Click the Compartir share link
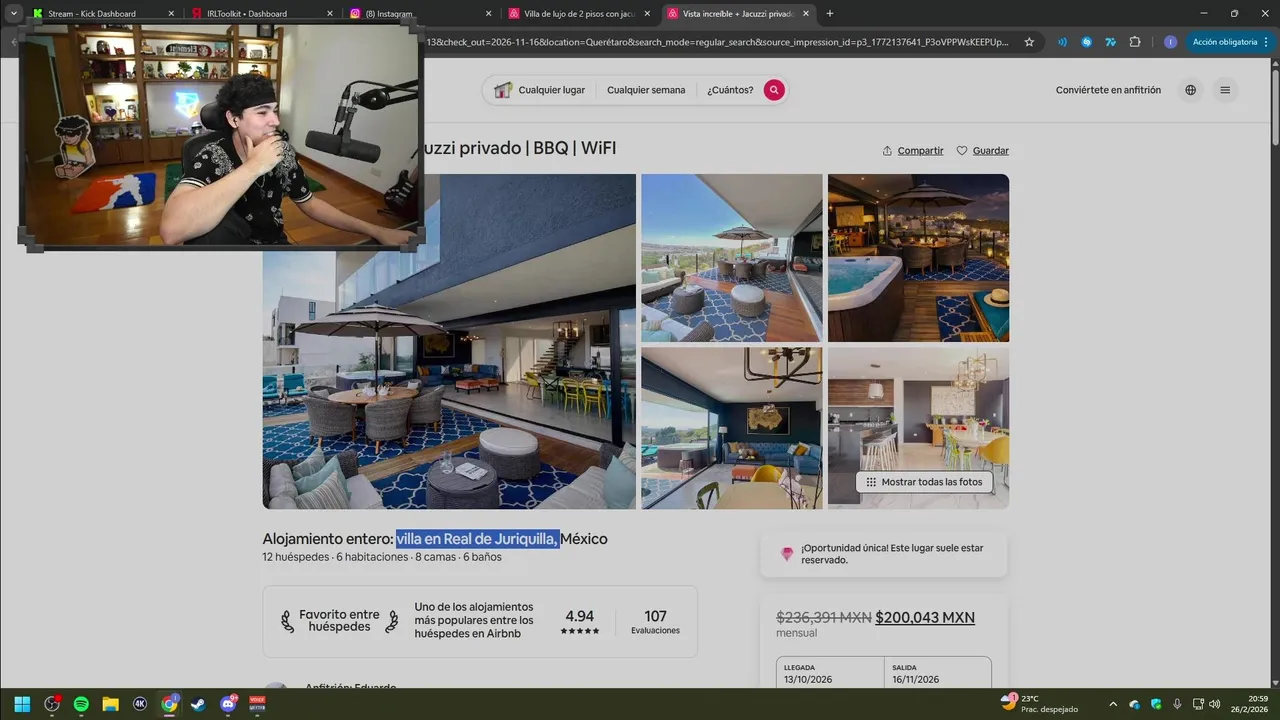 (913, 151)
